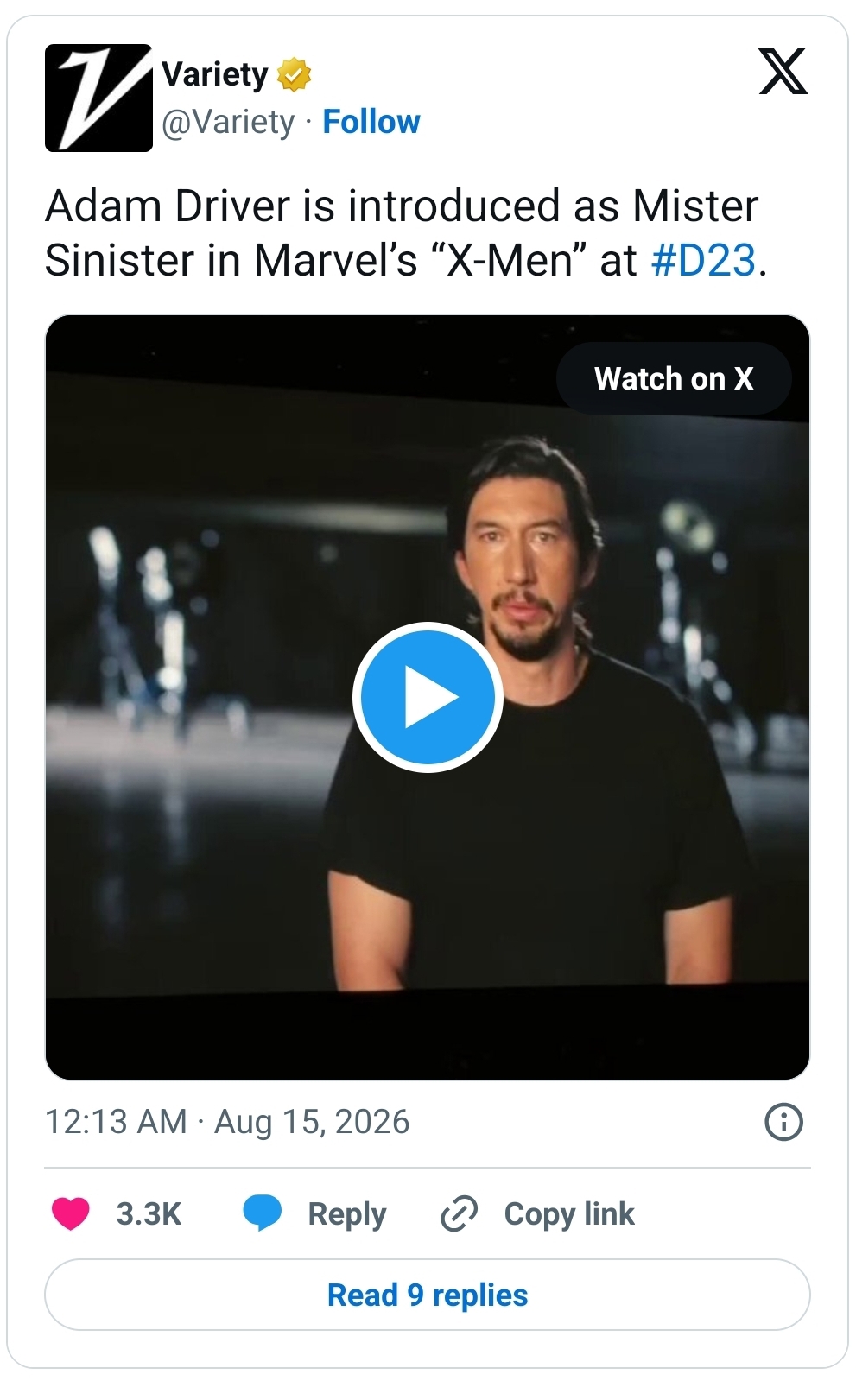Click the gold verified badge next to Variety

pos(294,75)
